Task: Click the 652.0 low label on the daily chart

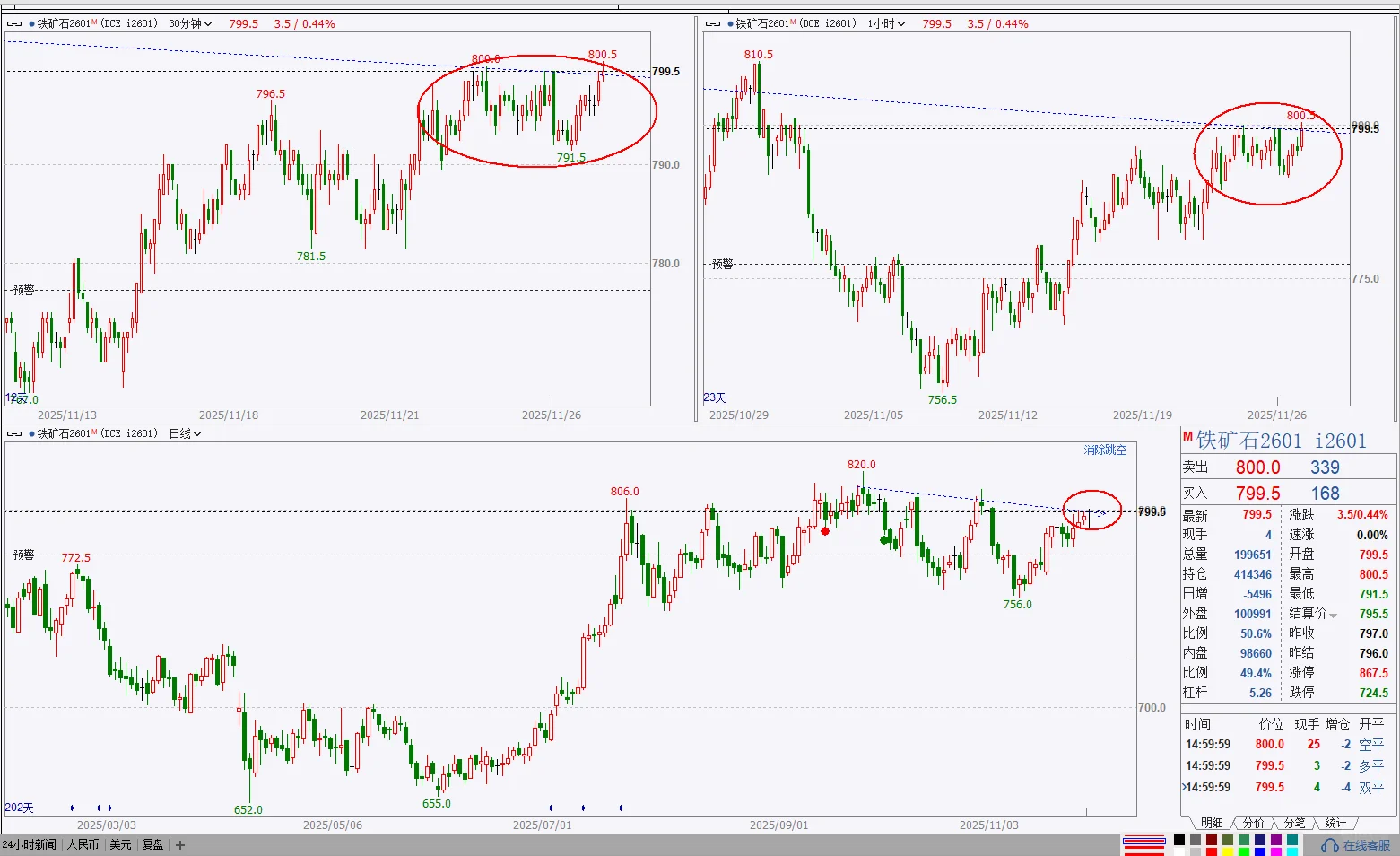Action: pos(248,810)
